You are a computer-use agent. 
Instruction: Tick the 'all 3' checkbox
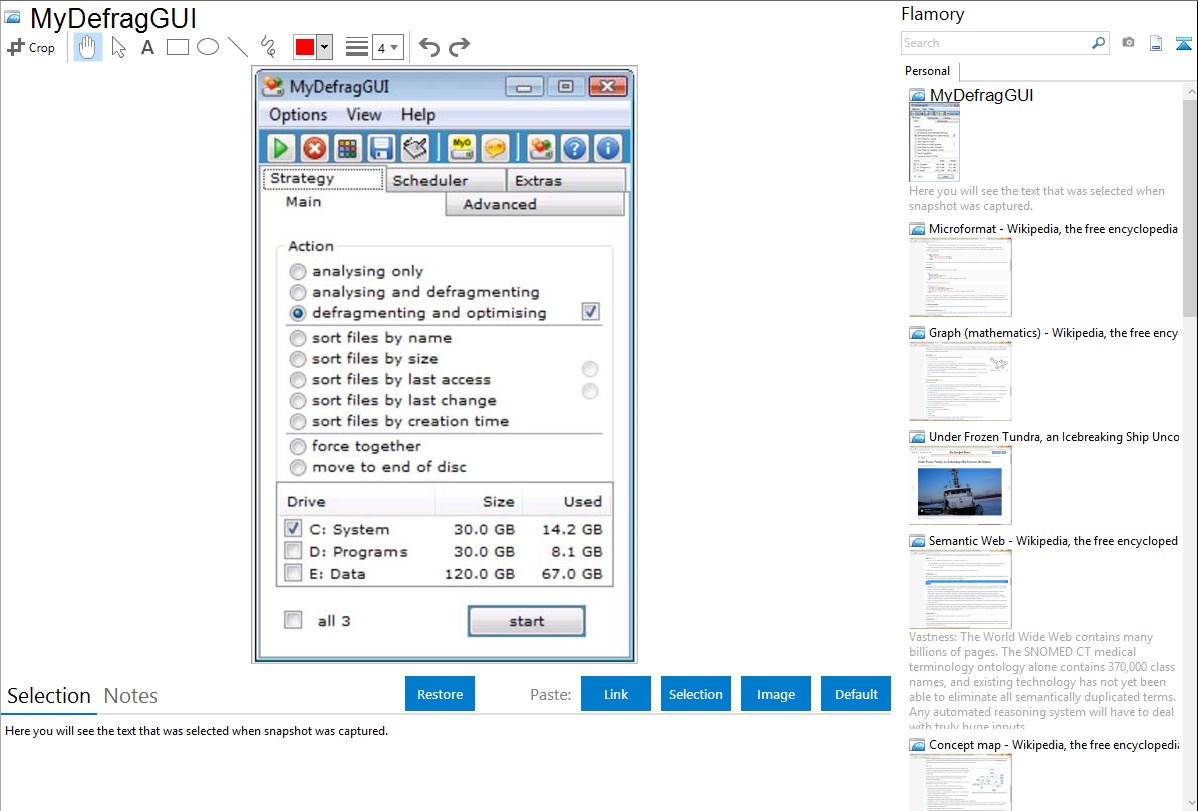tap(293, 620)
